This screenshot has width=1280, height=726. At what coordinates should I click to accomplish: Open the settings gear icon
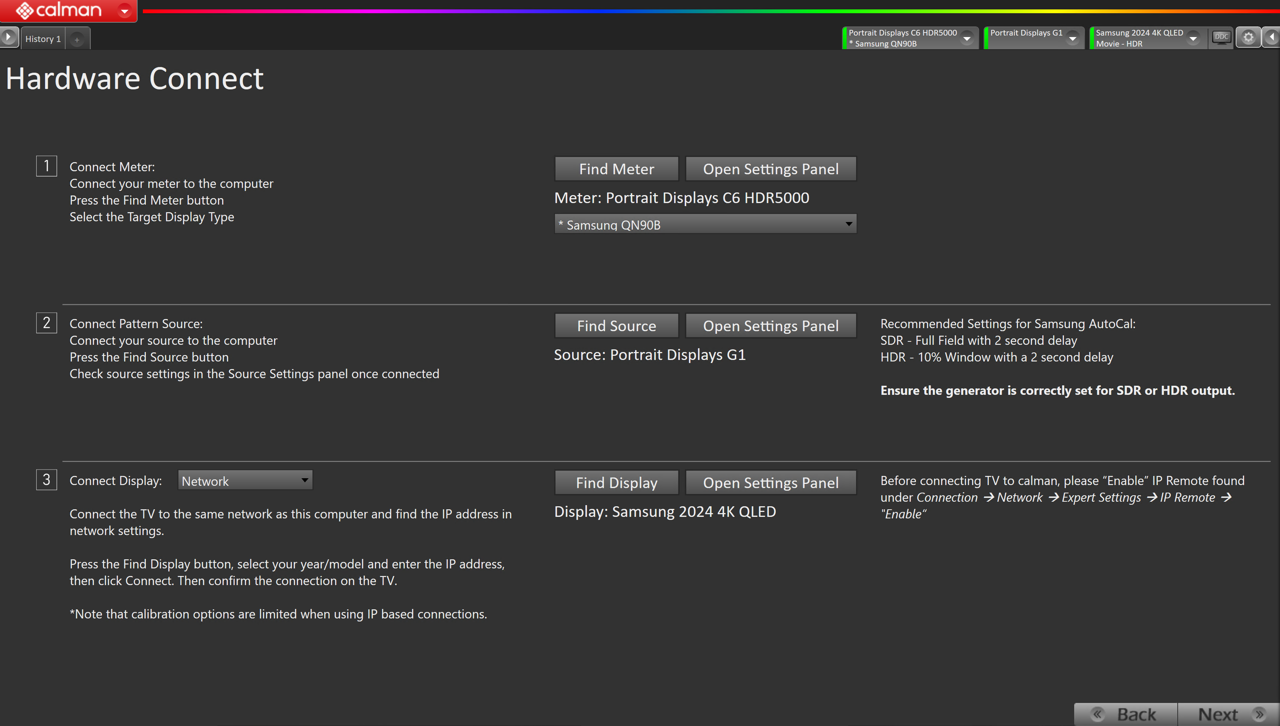[1248, 38]
